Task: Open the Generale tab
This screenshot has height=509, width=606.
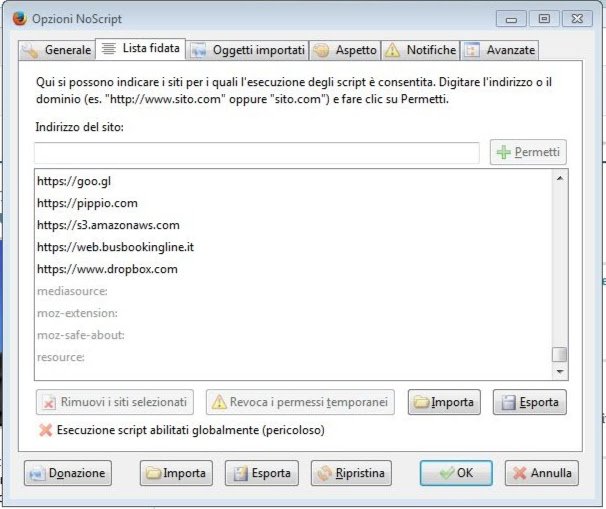Action: coord(57,50)
